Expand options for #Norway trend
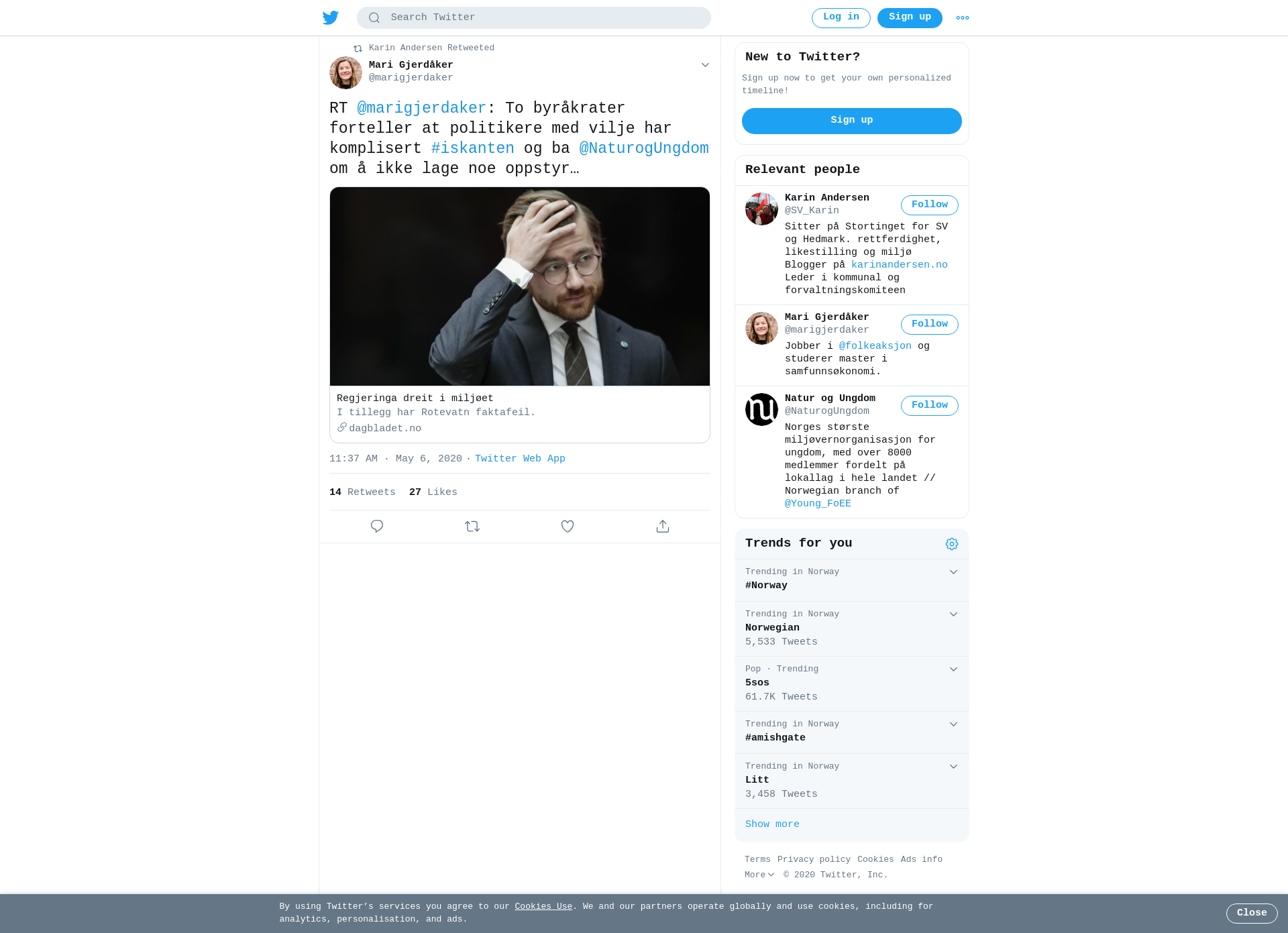This screenshot has height=933, width=1288. (953, 572)
